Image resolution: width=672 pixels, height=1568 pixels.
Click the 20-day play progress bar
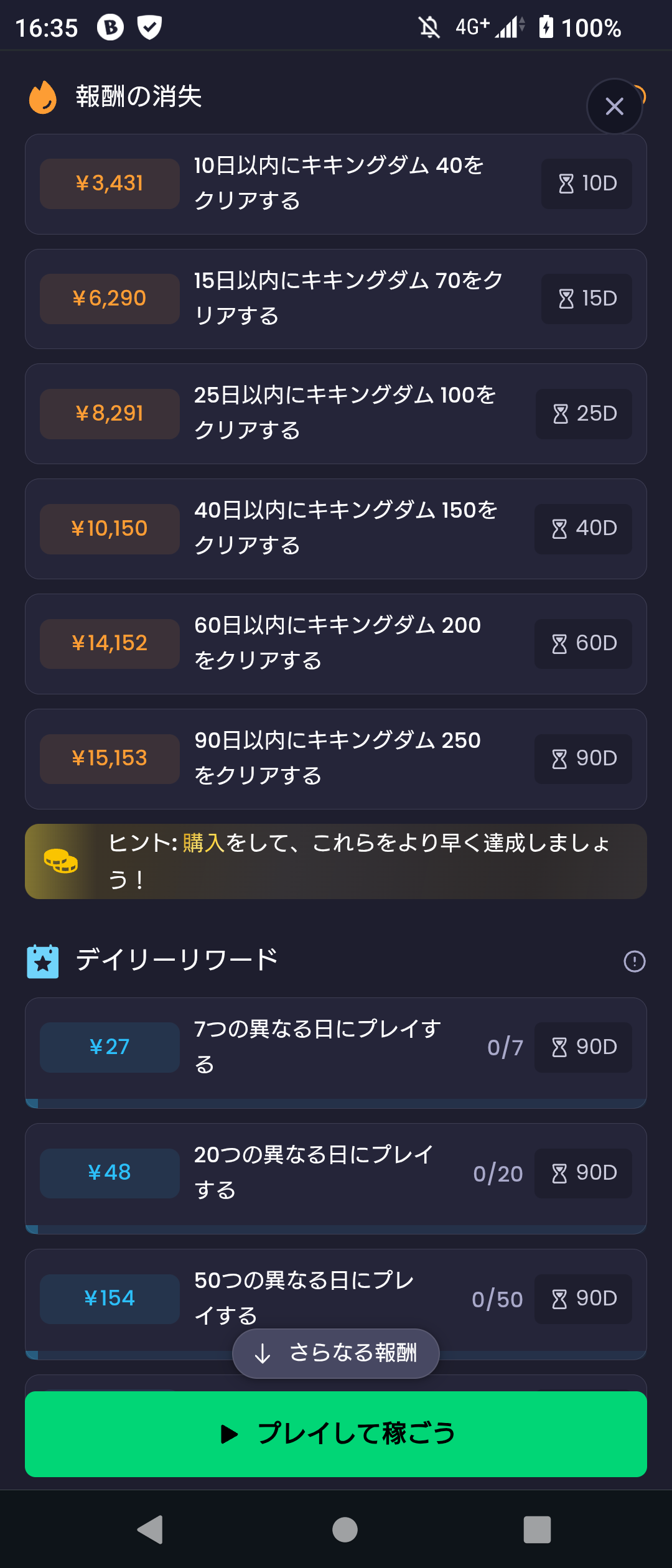pyautogui.click(x=336, y=1230)
